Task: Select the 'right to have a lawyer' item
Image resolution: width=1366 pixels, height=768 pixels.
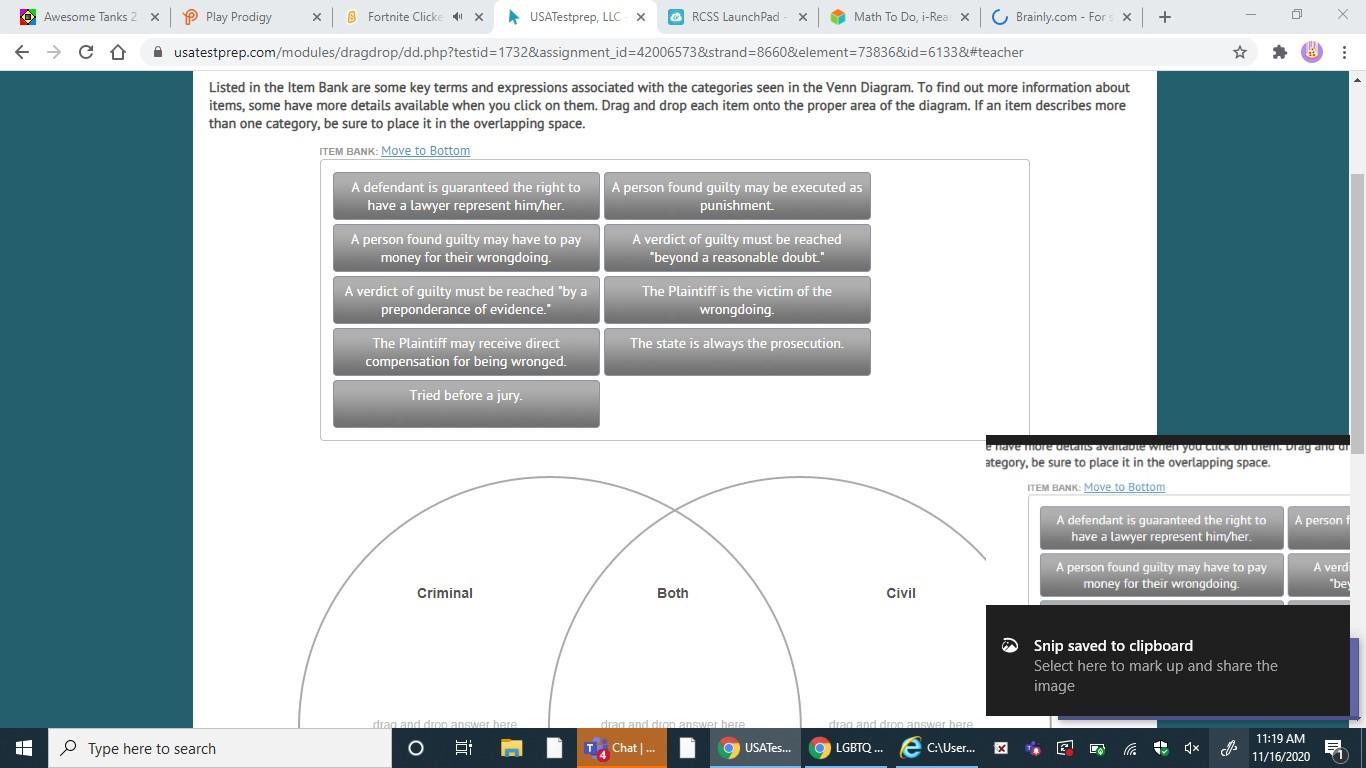Action: [466, 196]
